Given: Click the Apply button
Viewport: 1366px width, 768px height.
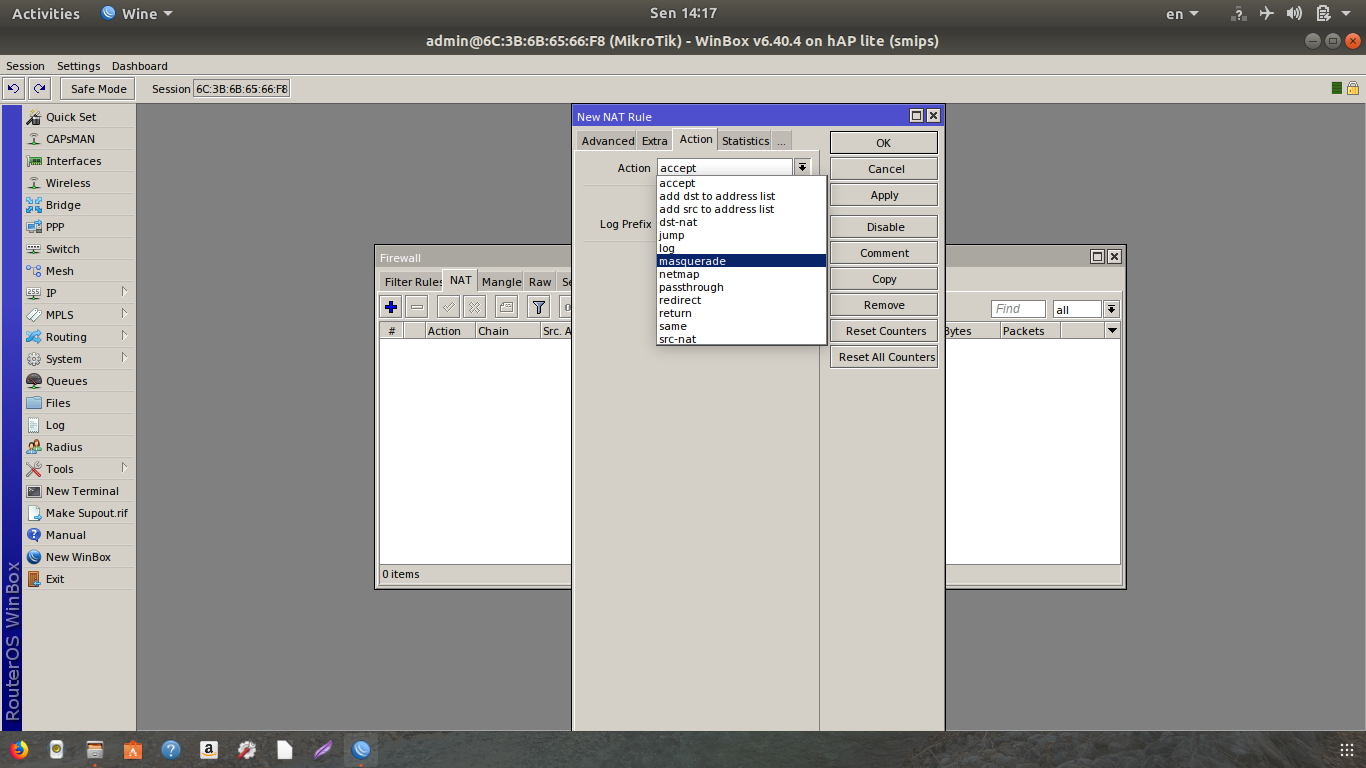Looking at the screenshot, I should (x=884, y=195).
